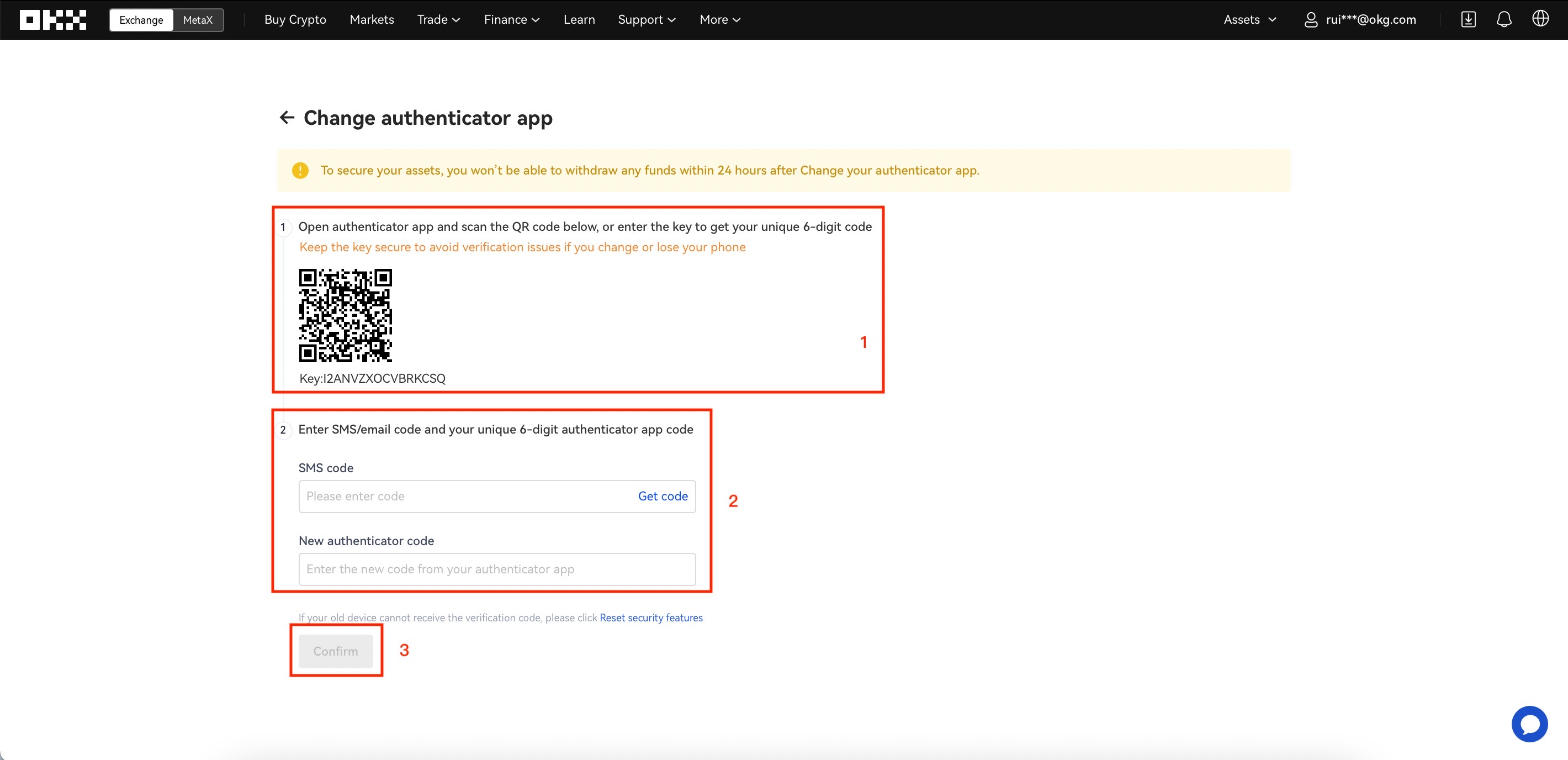Screen dimensions: 1568x760
Task: Expand the Support menu
Action: point(647,19)
